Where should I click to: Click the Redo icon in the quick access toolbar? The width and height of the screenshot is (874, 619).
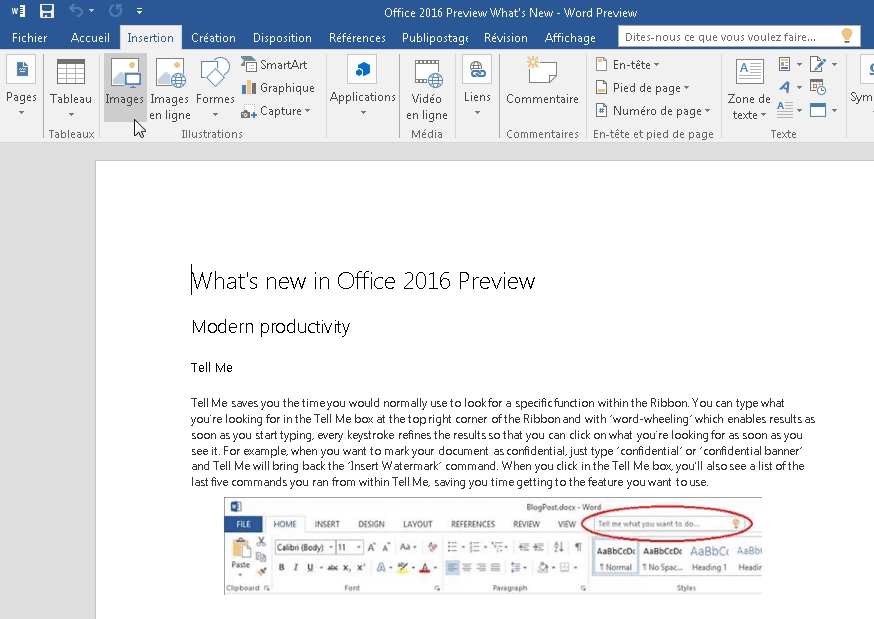[x=115, y=11]
